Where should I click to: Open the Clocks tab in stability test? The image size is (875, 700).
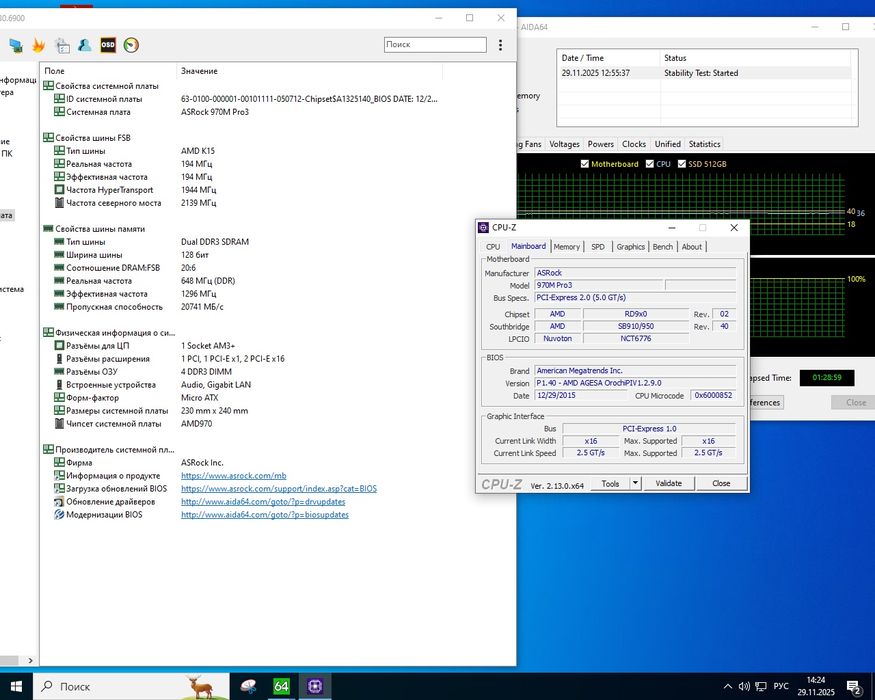(634, 144)
